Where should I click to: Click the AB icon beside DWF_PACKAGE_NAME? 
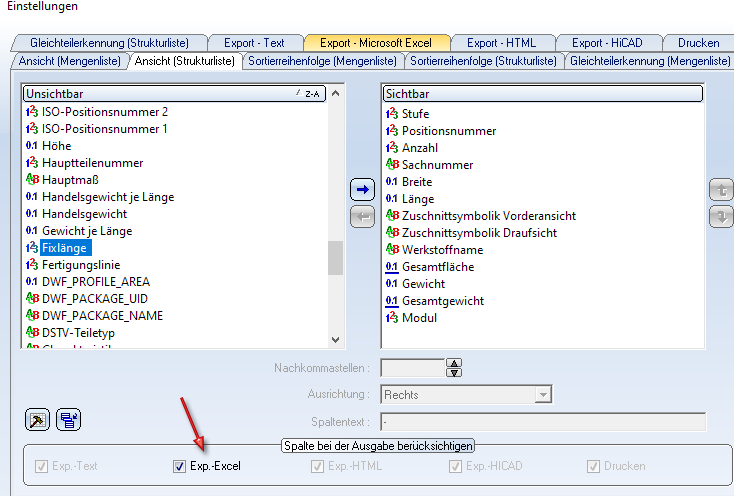pyautogui.click(x=32, y=316)
